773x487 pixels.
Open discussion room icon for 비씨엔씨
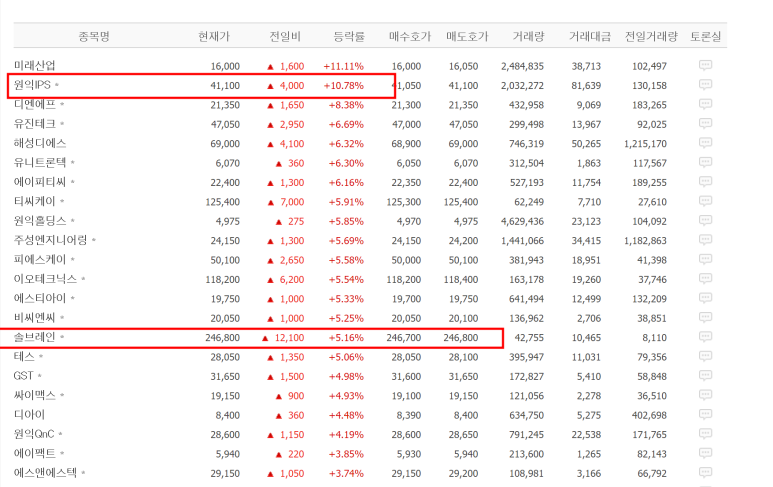(x=705, y=317)
